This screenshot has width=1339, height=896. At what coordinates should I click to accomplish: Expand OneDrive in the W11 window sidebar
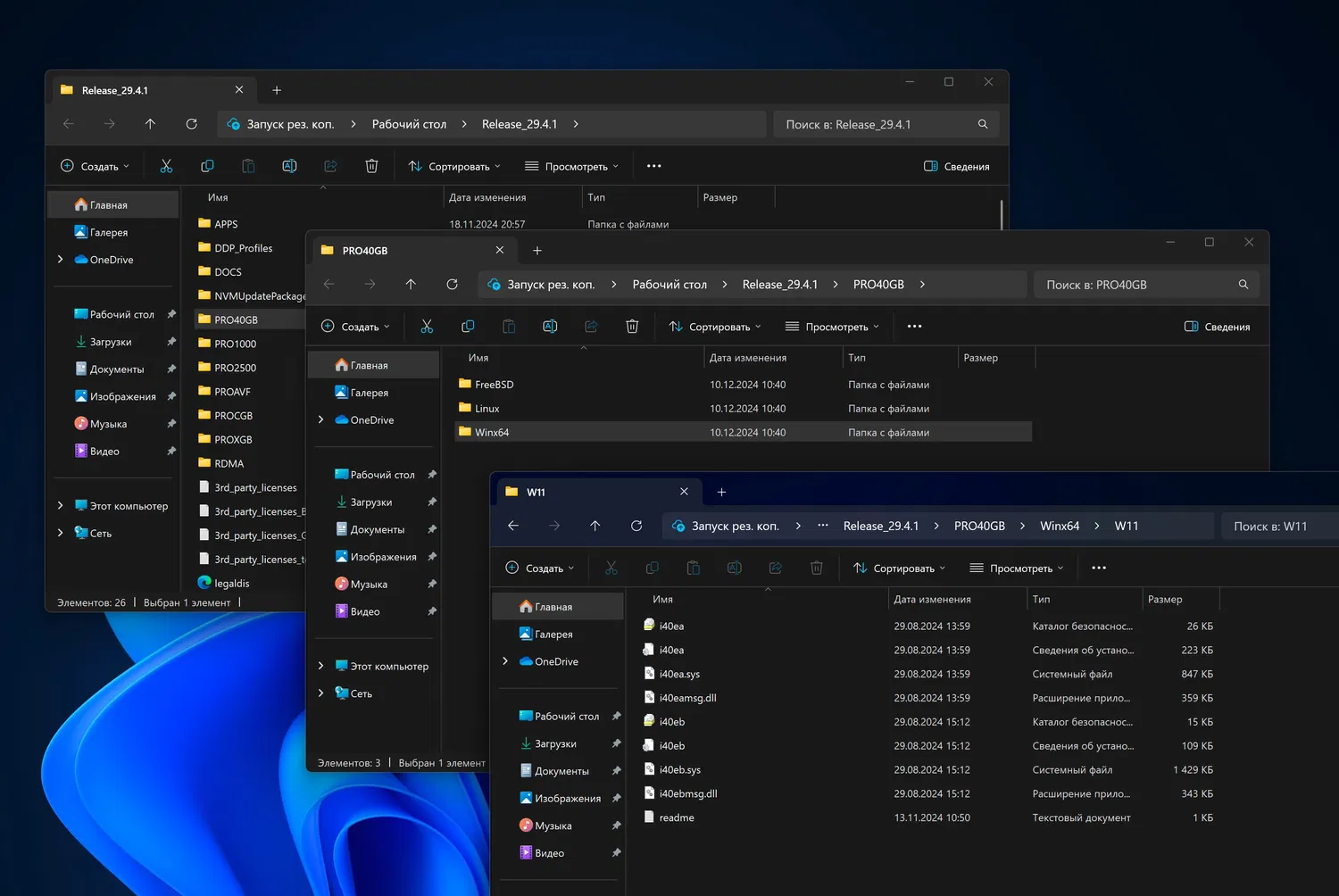(505, 661)
